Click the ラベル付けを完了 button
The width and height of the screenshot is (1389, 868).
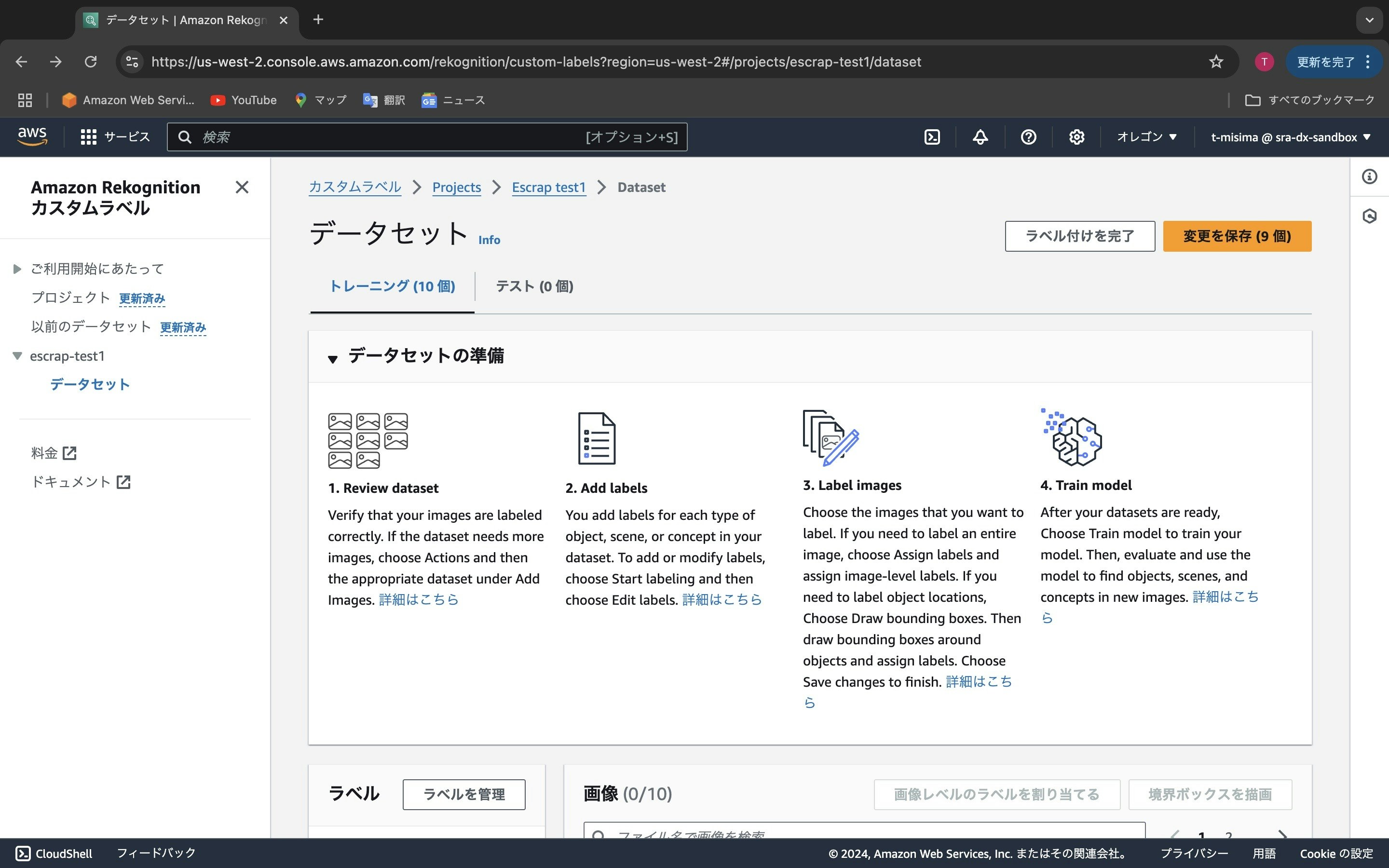(1079, 236)
